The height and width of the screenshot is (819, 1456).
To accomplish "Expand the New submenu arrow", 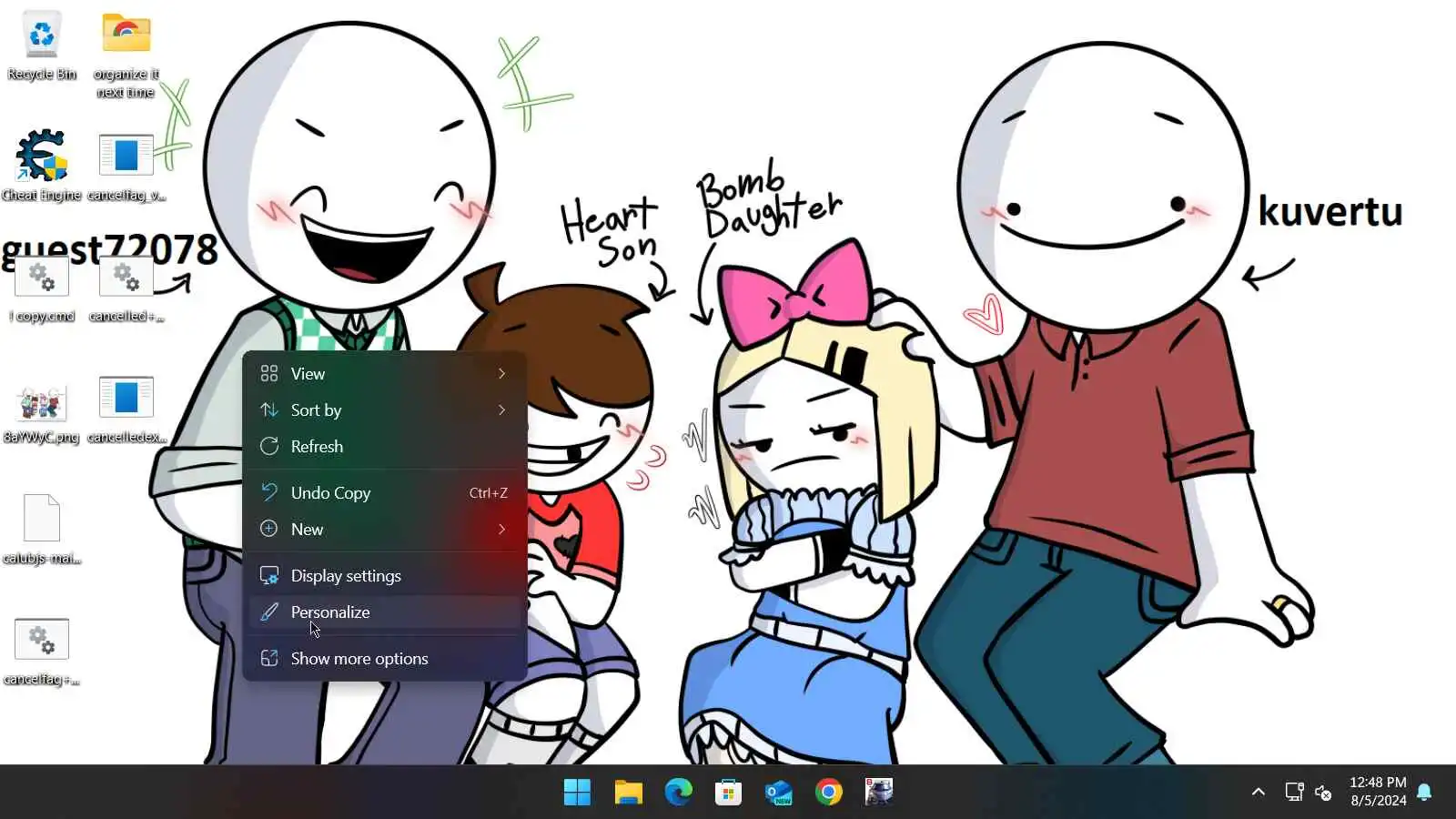I will (x=501, y=529).
